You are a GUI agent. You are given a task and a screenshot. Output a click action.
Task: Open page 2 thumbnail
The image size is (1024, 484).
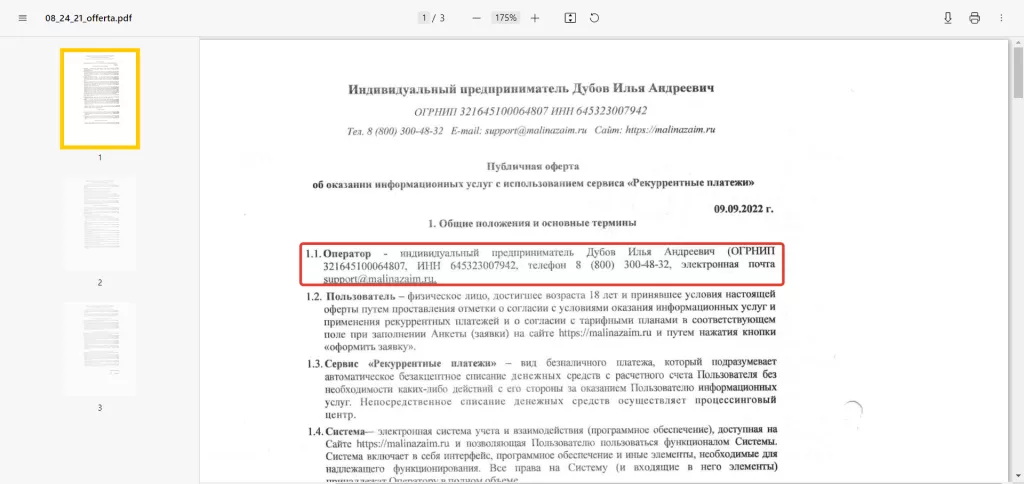coord(100,223)
